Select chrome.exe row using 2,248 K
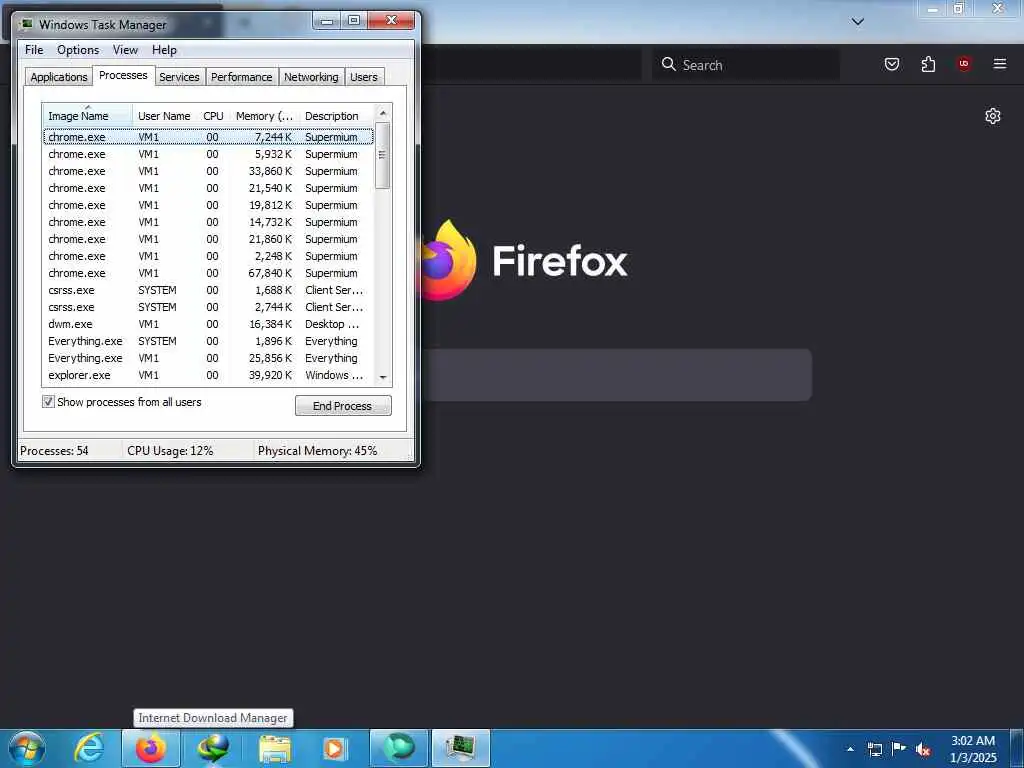 point(208,256)
